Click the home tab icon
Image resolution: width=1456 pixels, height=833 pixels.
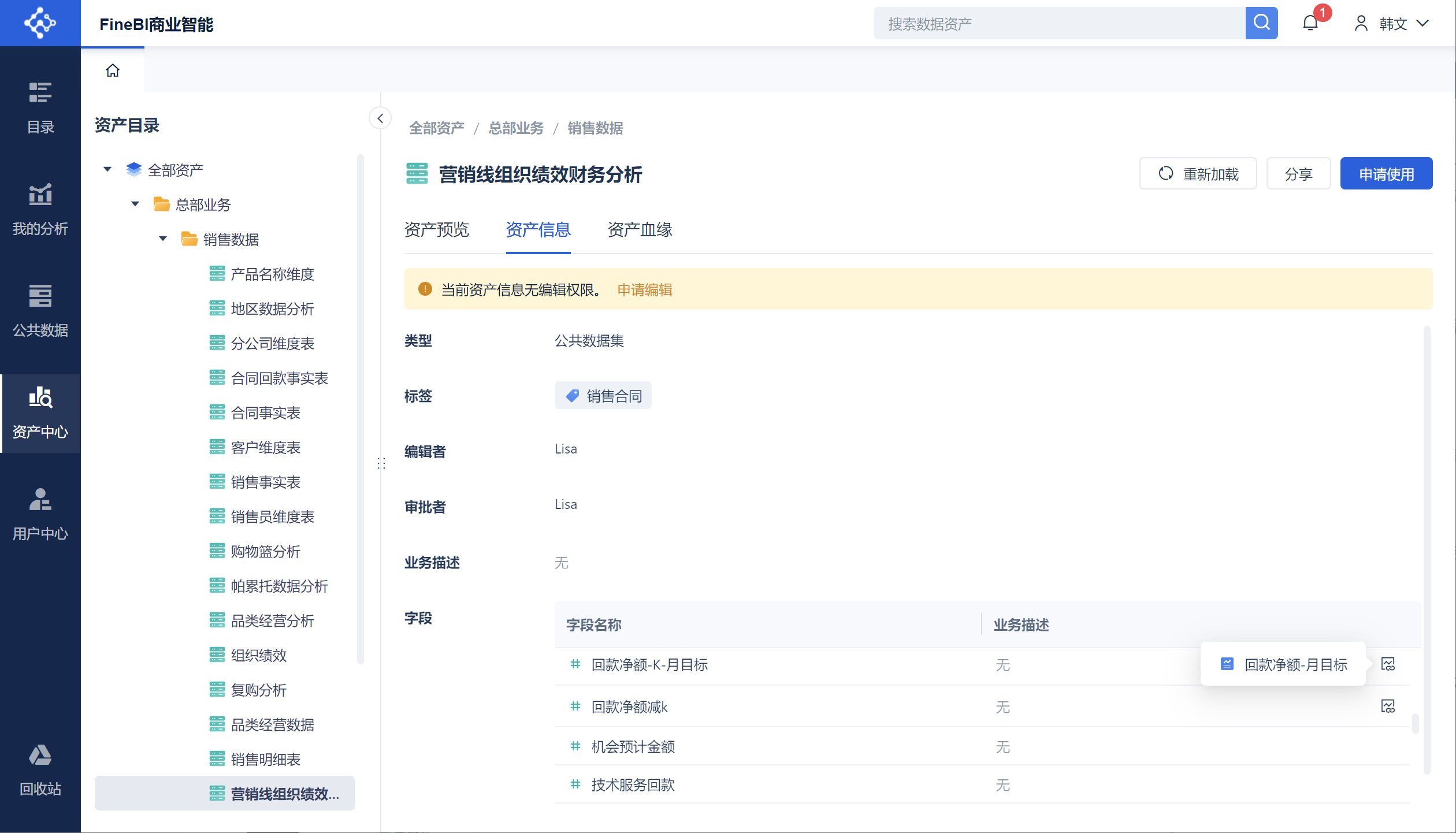(113, 70)
